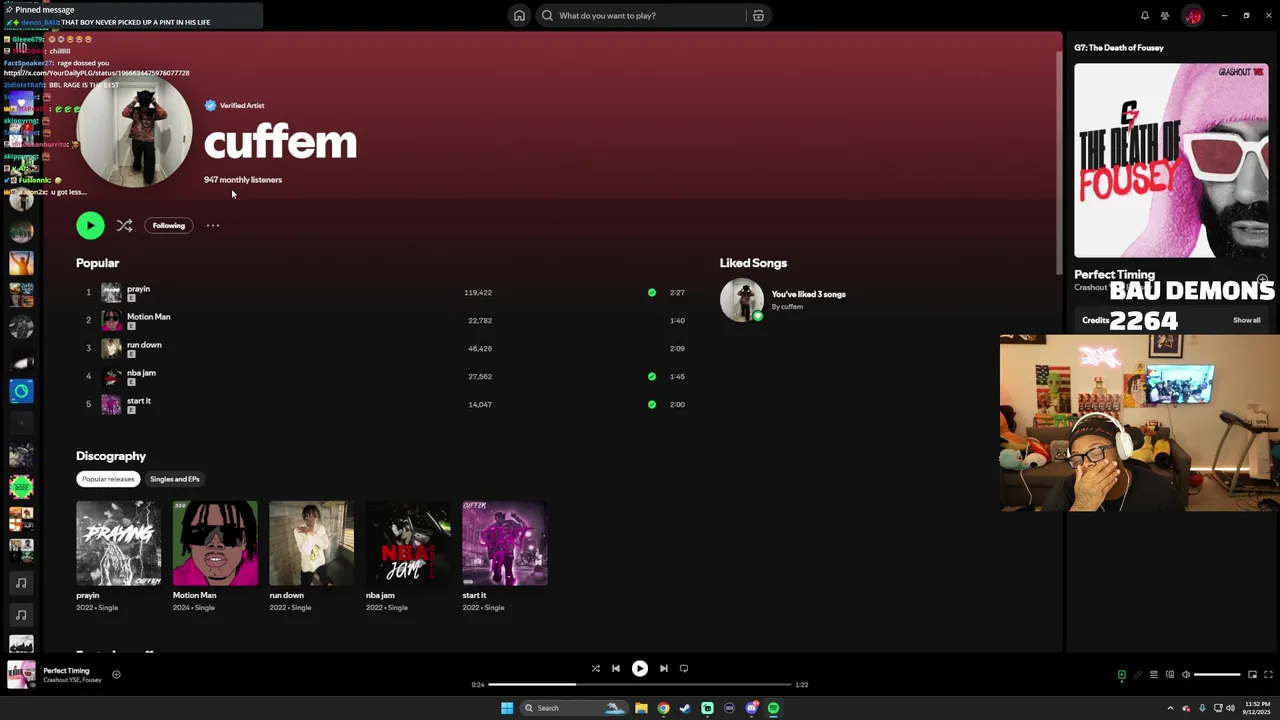1280x720 pixels.
Task: Open the start it single cover
Action: click(x=504, y=543)
